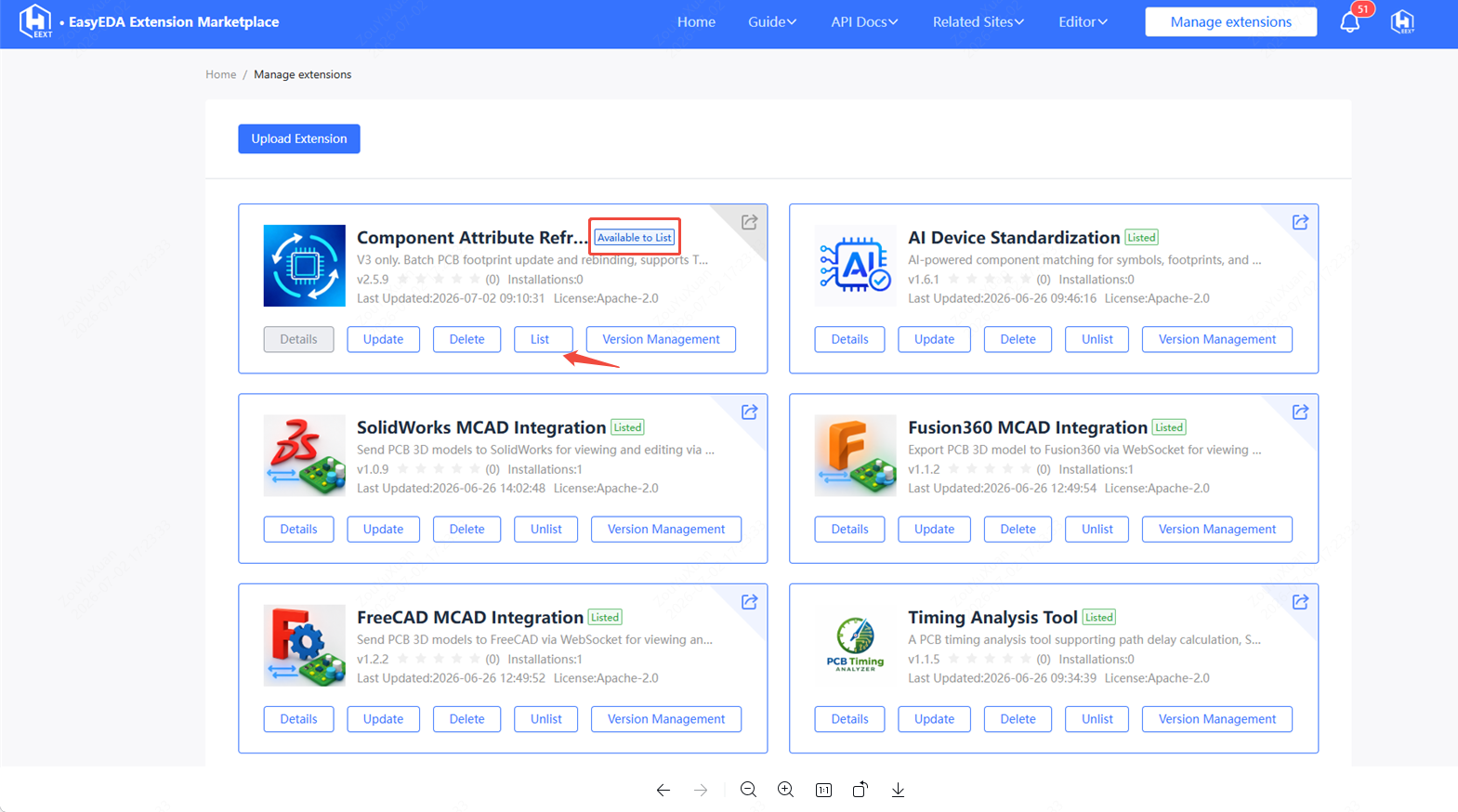Image resolution: width=1458 pixels, height=812 pixels.
Task: Click Details on Component Attribute Refresh card
Action: pyautogui.click(x=298, y=339)
